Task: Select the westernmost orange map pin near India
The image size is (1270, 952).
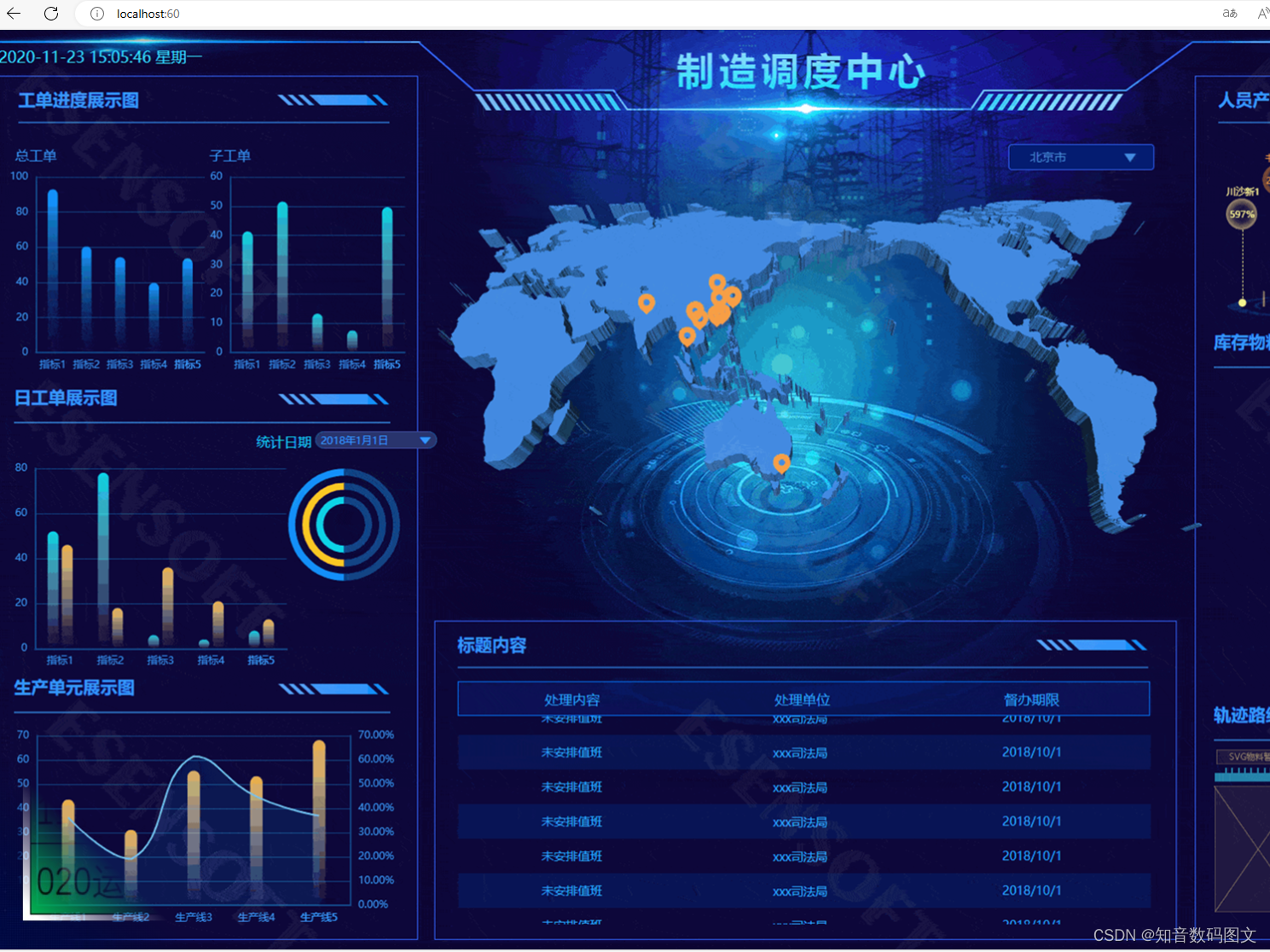Action: pyautogui.click(x=647, y=303)
